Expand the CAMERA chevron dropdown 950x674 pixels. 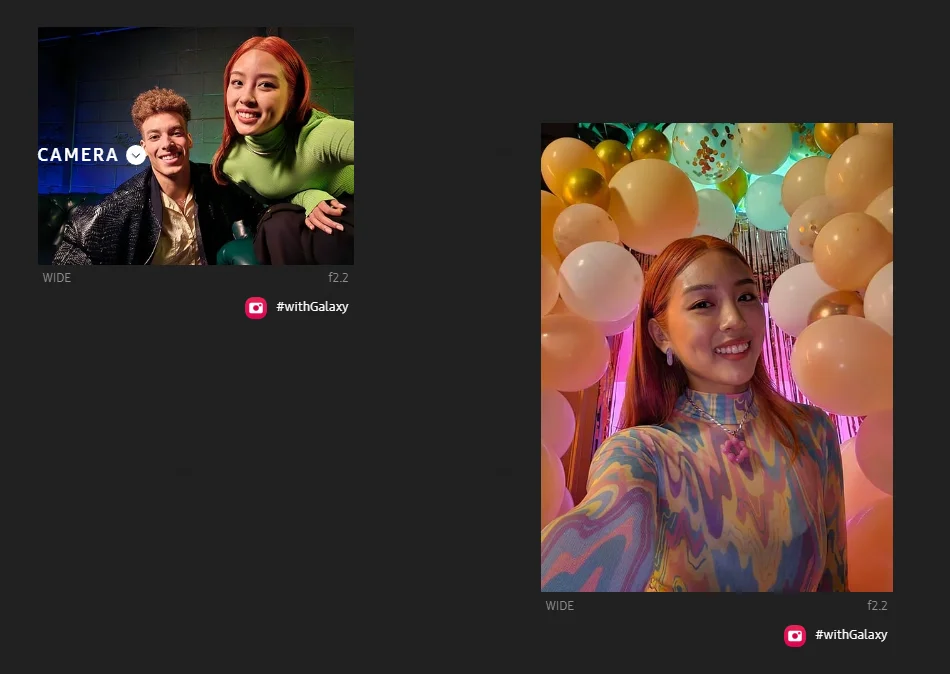(x=136, y=155)
